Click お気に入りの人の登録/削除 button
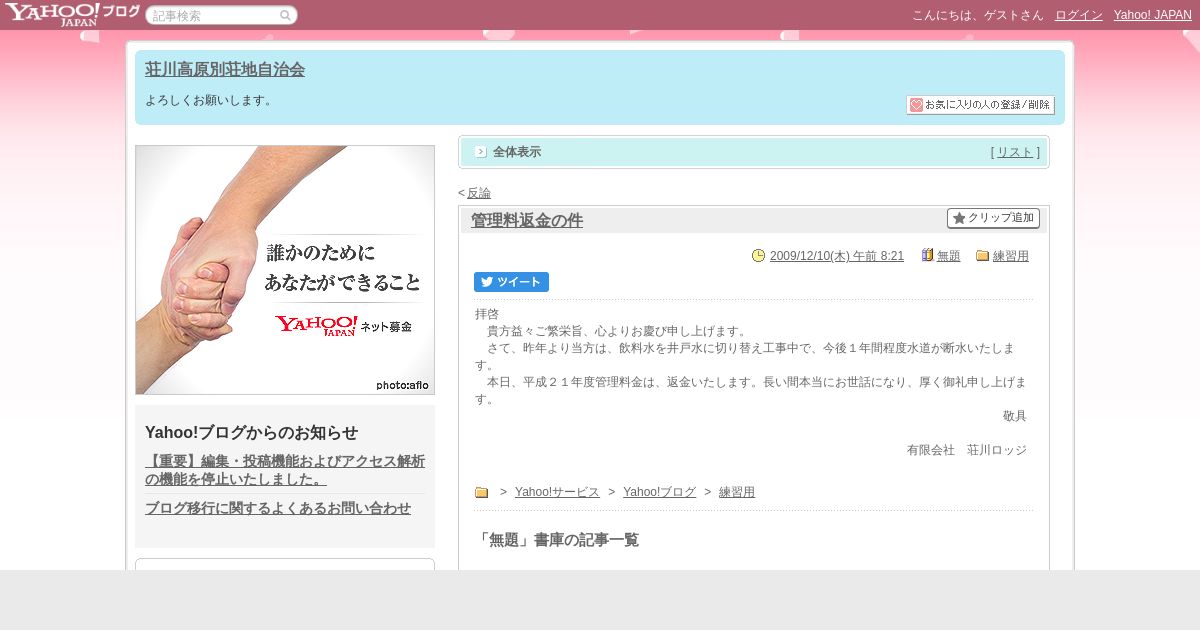This screenshot has height=630, width=1200. click(x=980, y=105)
